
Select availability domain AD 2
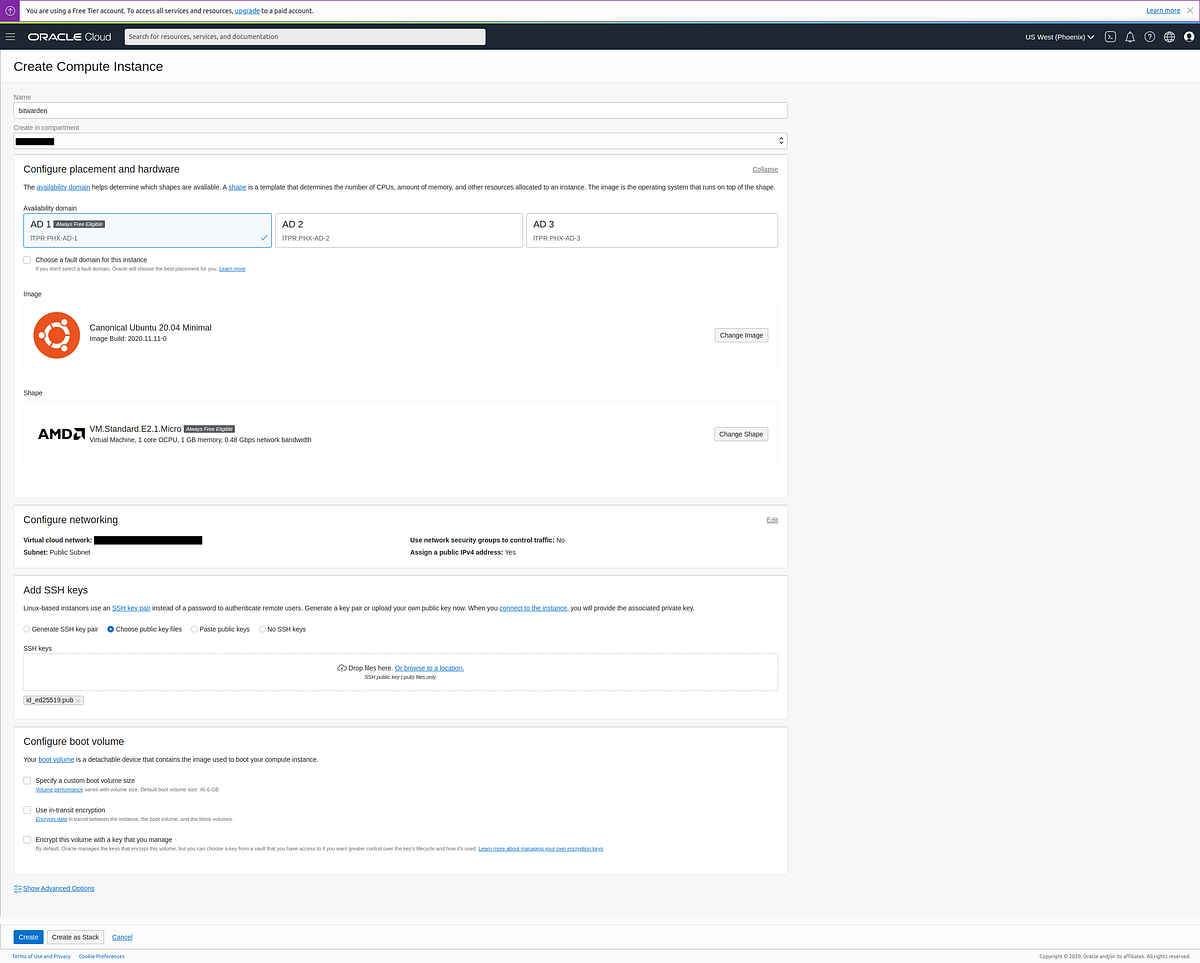(x=397, y=230)
